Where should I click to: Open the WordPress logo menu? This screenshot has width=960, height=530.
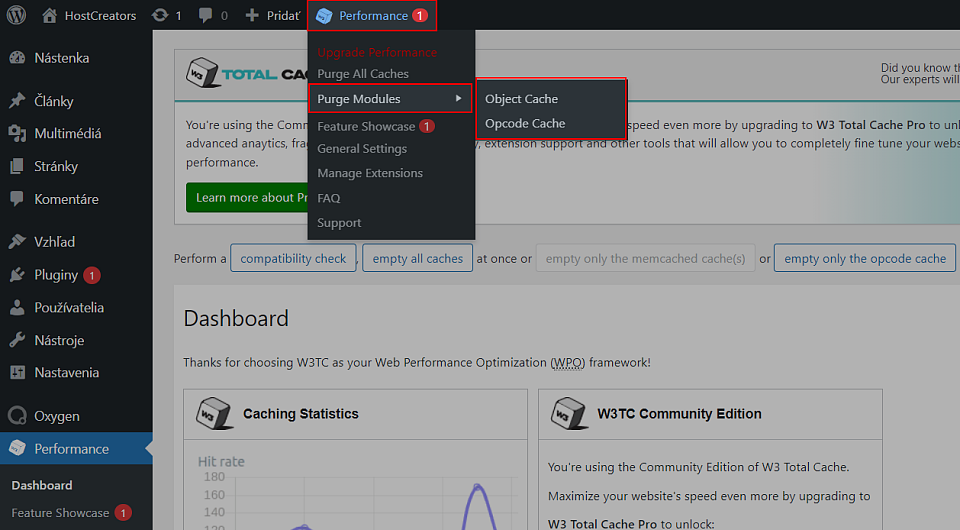tap(17, 15)
